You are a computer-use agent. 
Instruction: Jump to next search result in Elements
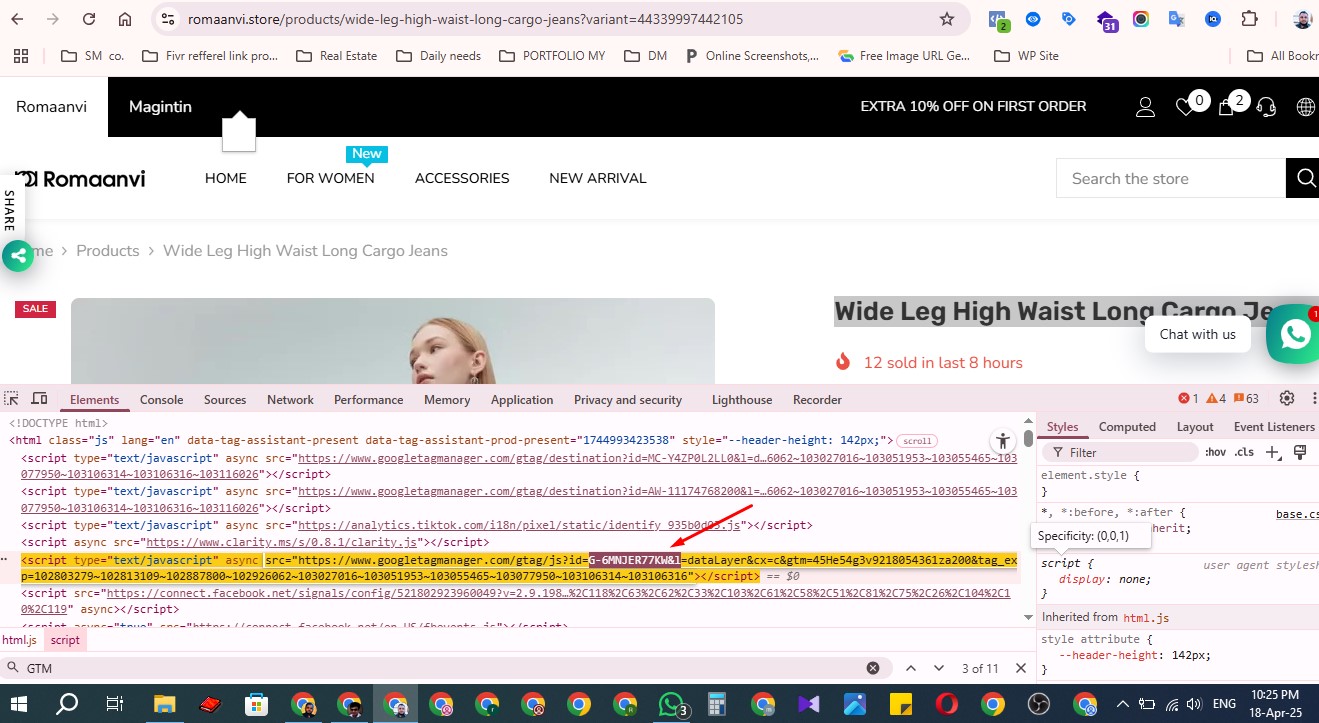point(939,668)
